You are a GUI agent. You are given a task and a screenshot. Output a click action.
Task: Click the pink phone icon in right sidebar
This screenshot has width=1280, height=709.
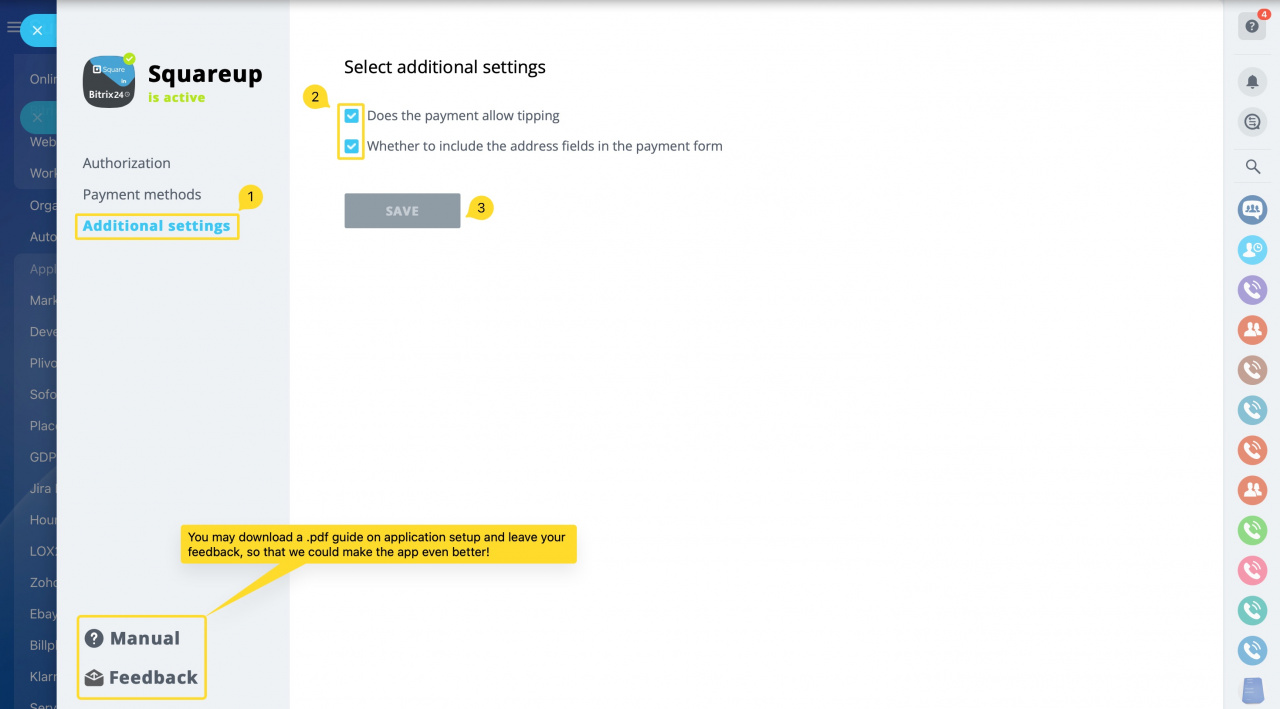click(1251, 570)
